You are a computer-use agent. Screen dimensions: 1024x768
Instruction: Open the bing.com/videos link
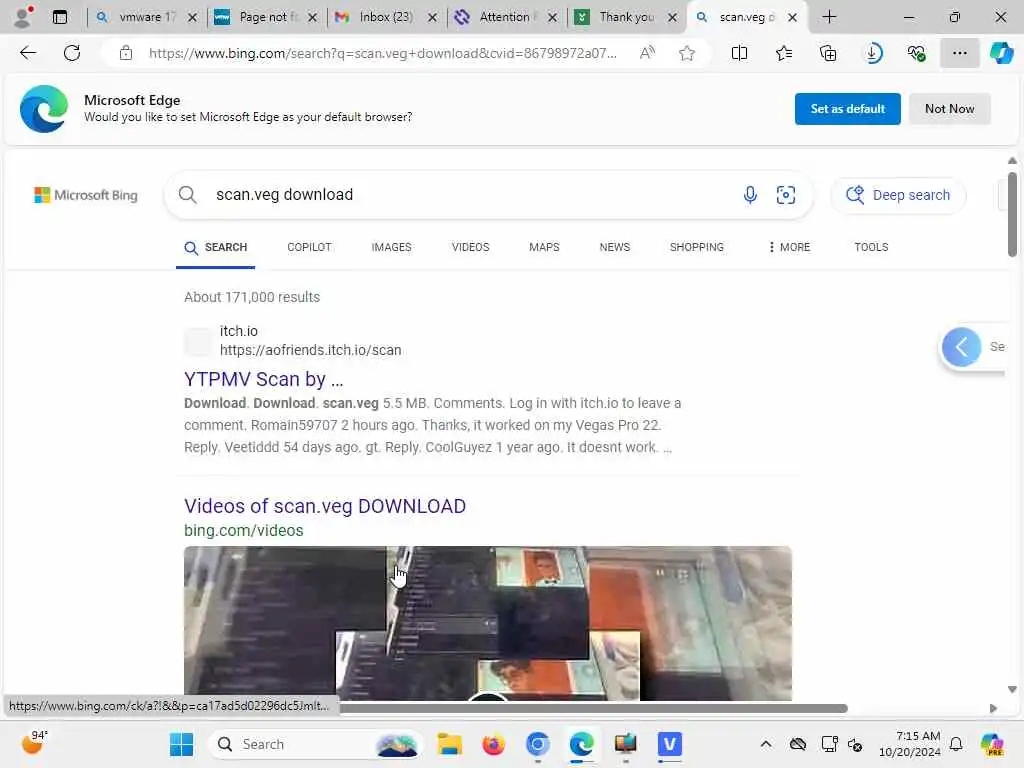(244, 530)
